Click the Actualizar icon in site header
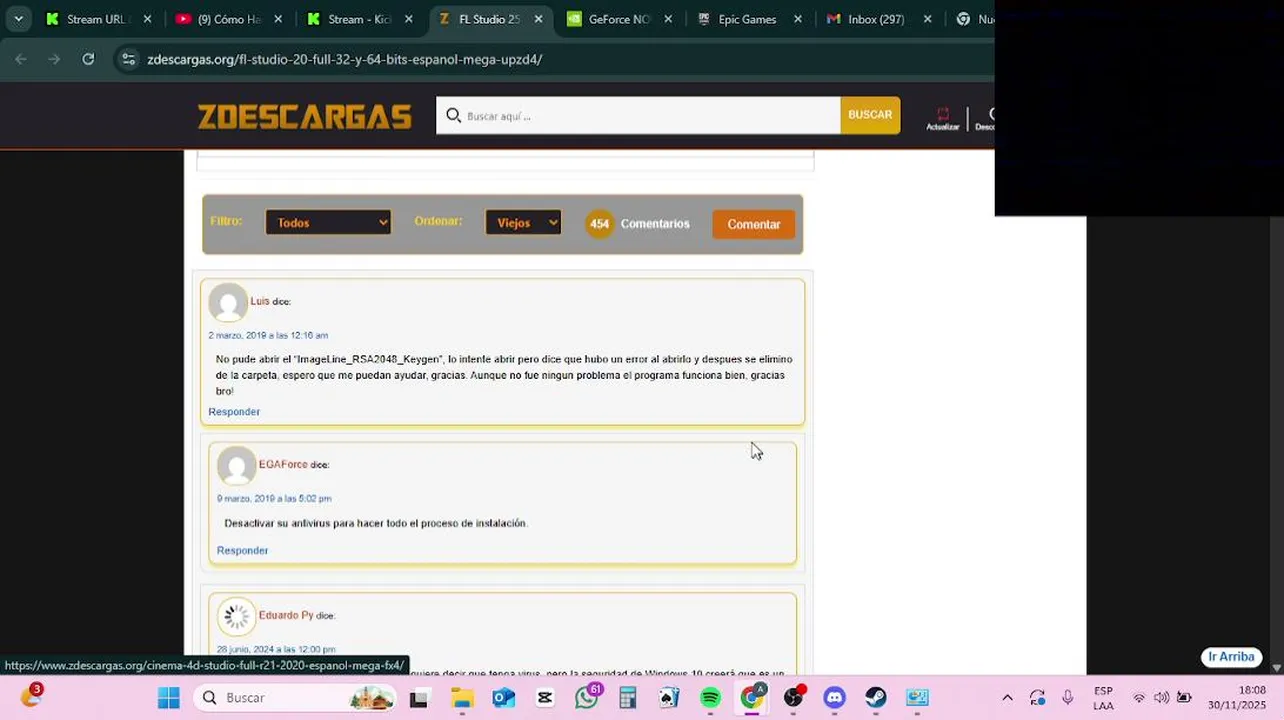Image resolution: width=1284 pixels, height=720 pixels. 942,118
